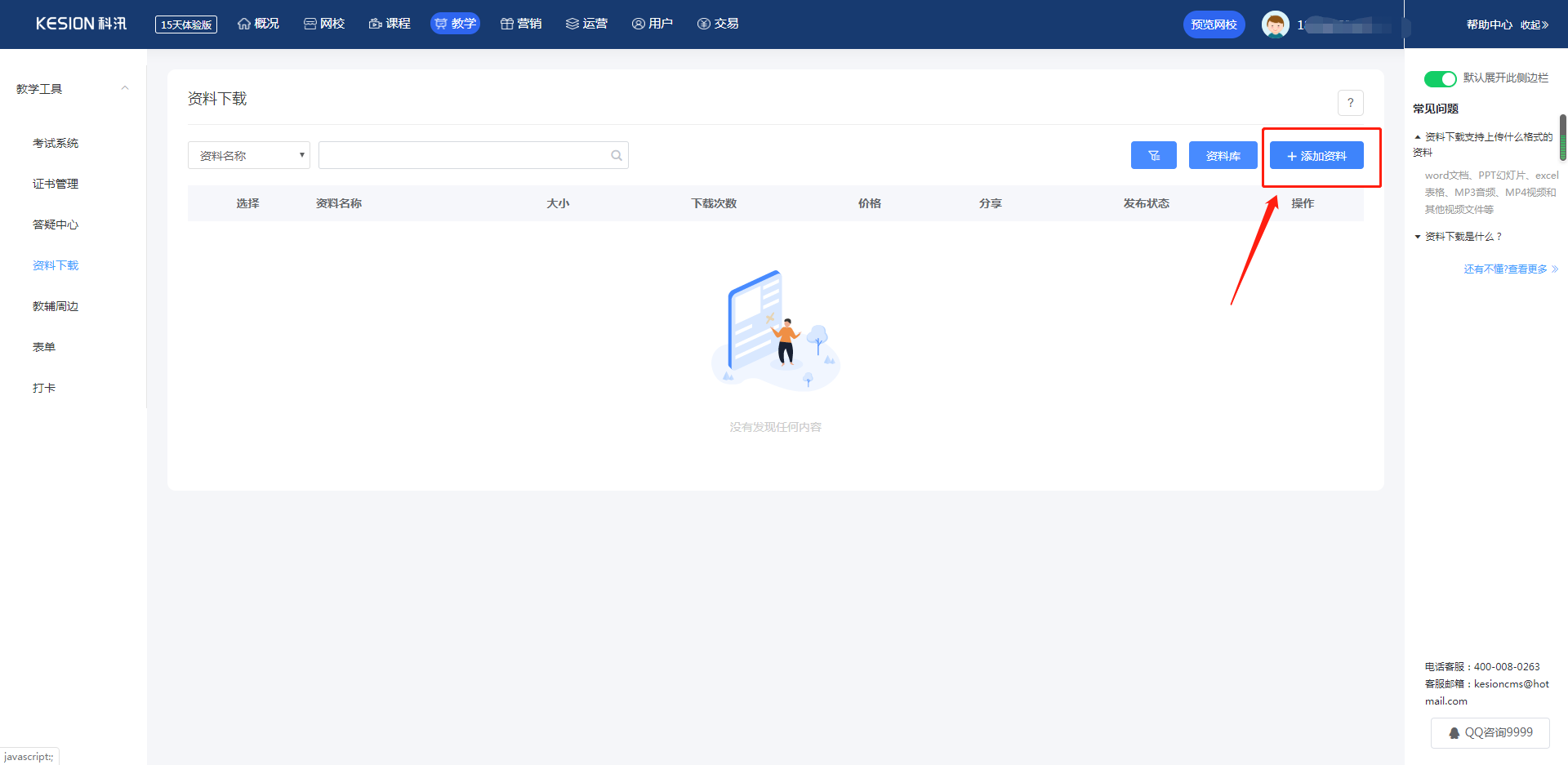Click the 操作 column header
The width and height of the screenshot is (1568, 765).
point(1303,203)
